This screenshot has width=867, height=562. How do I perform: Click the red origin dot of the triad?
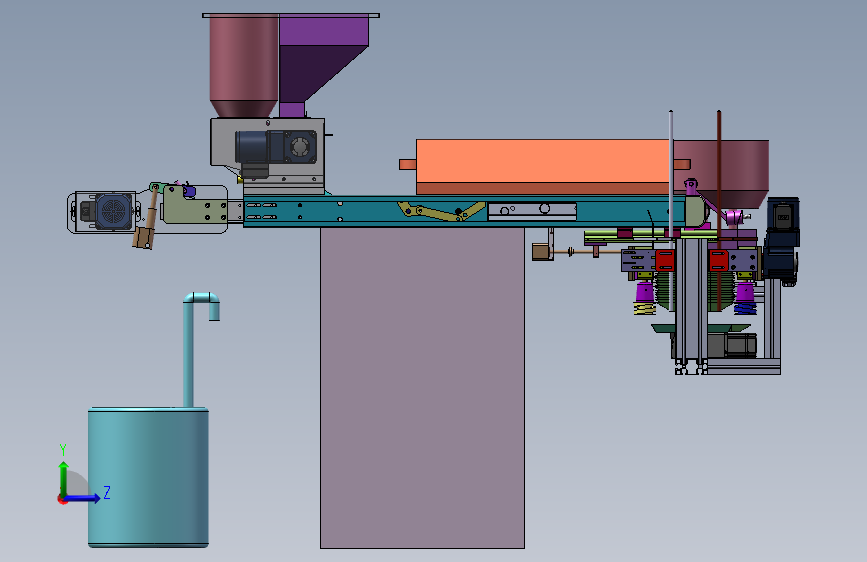62,500
